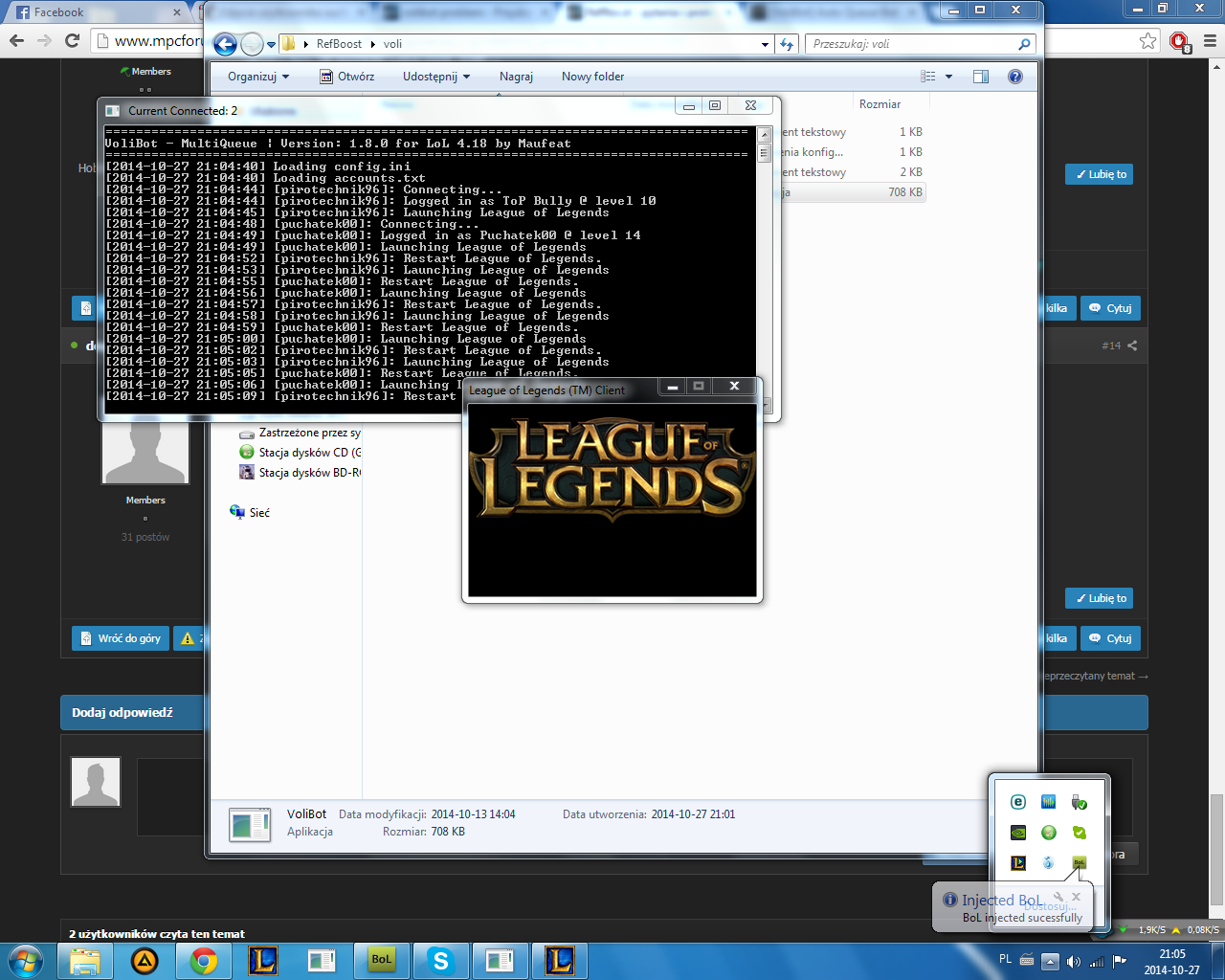Click the lower Cytuj quote button
Viewport: 1225px width, 980px height.
click(1110, 638)
